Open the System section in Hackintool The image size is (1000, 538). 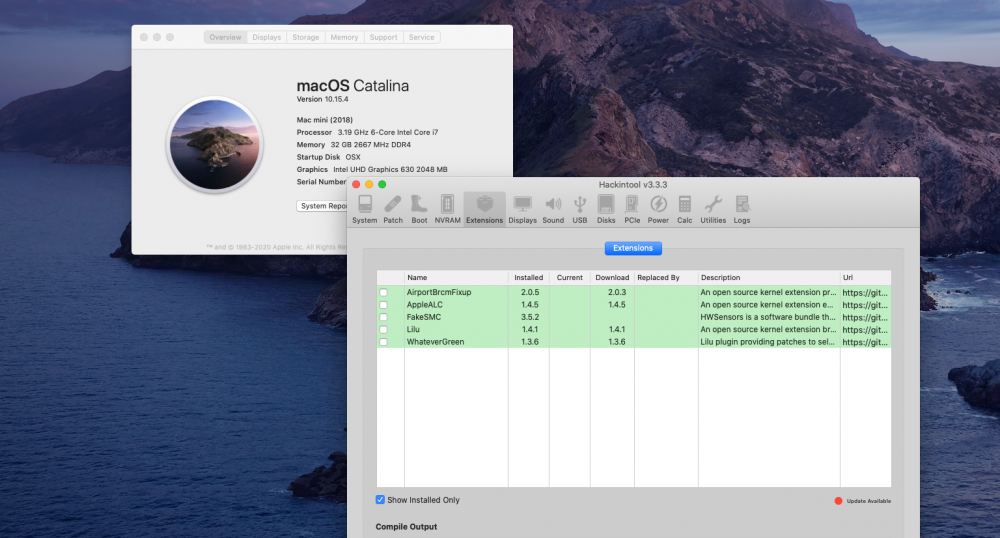tap(365, 209)
